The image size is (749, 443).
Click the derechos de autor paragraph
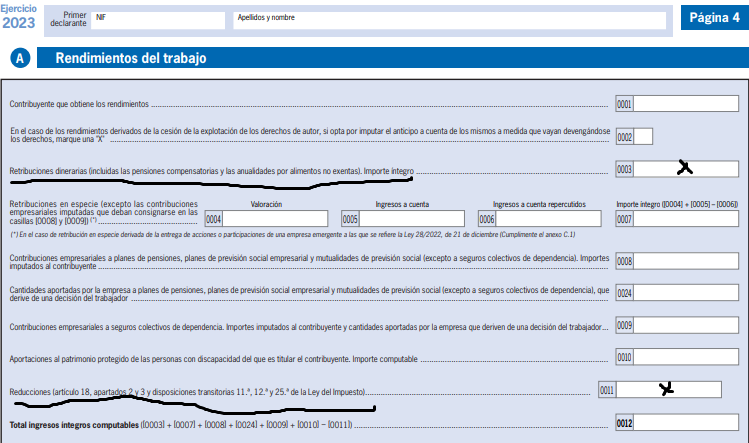click(x=310, y=135)
